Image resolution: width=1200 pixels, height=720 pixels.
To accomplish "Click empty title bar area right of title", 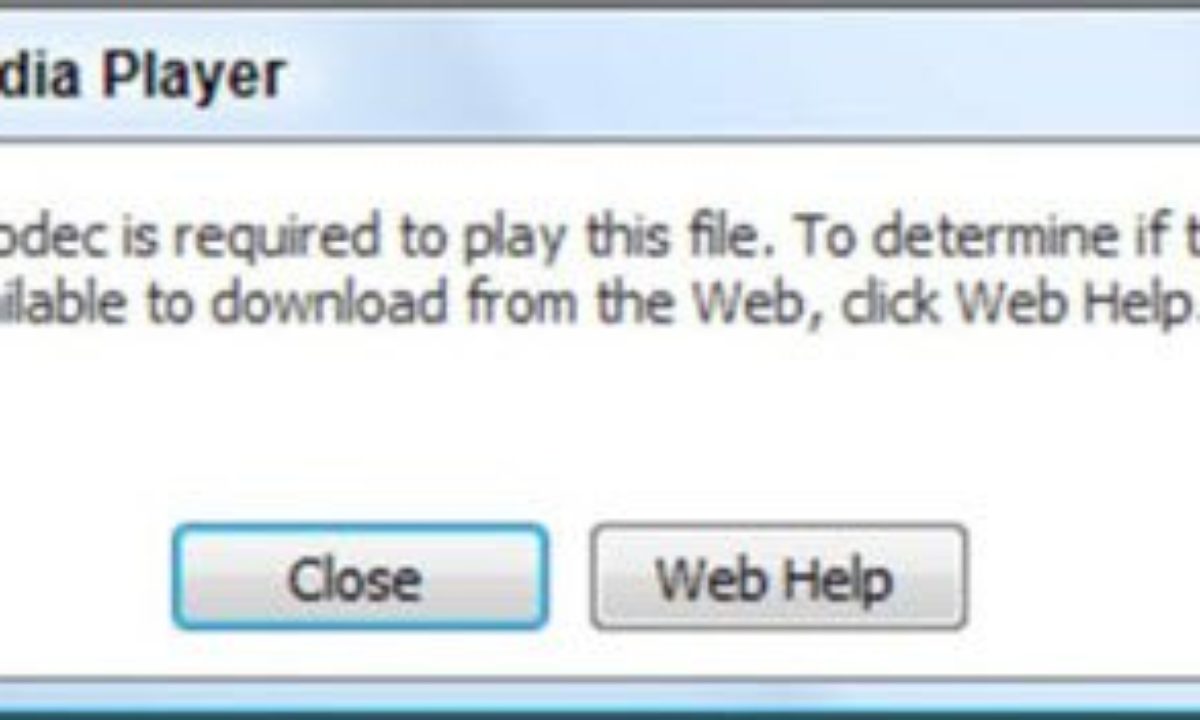I will (x=740, y=76).
